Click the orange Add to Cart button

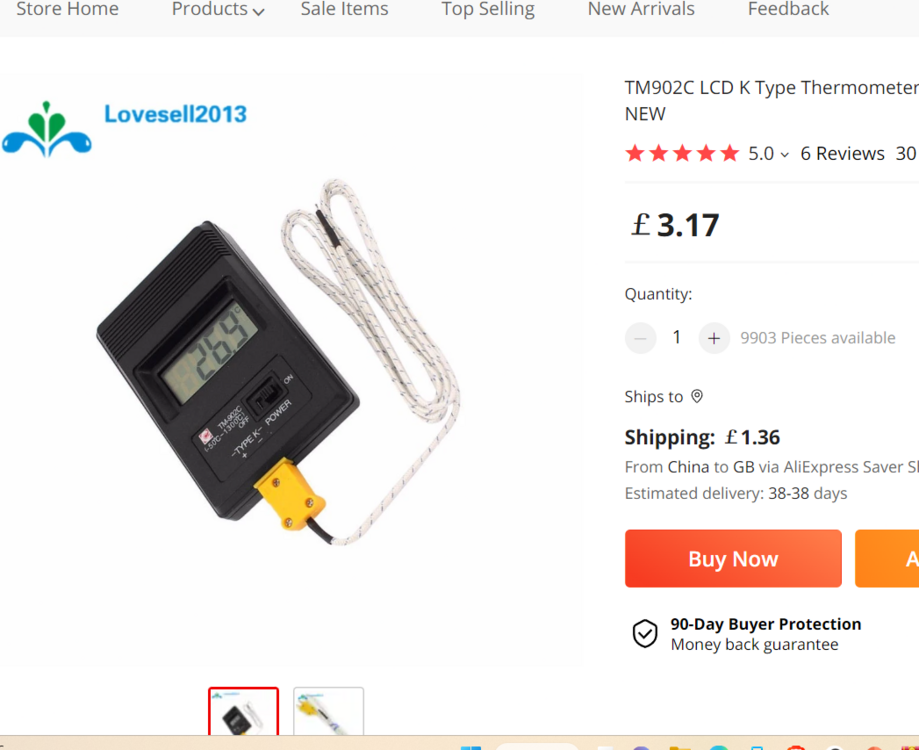(x=887, y=558)
